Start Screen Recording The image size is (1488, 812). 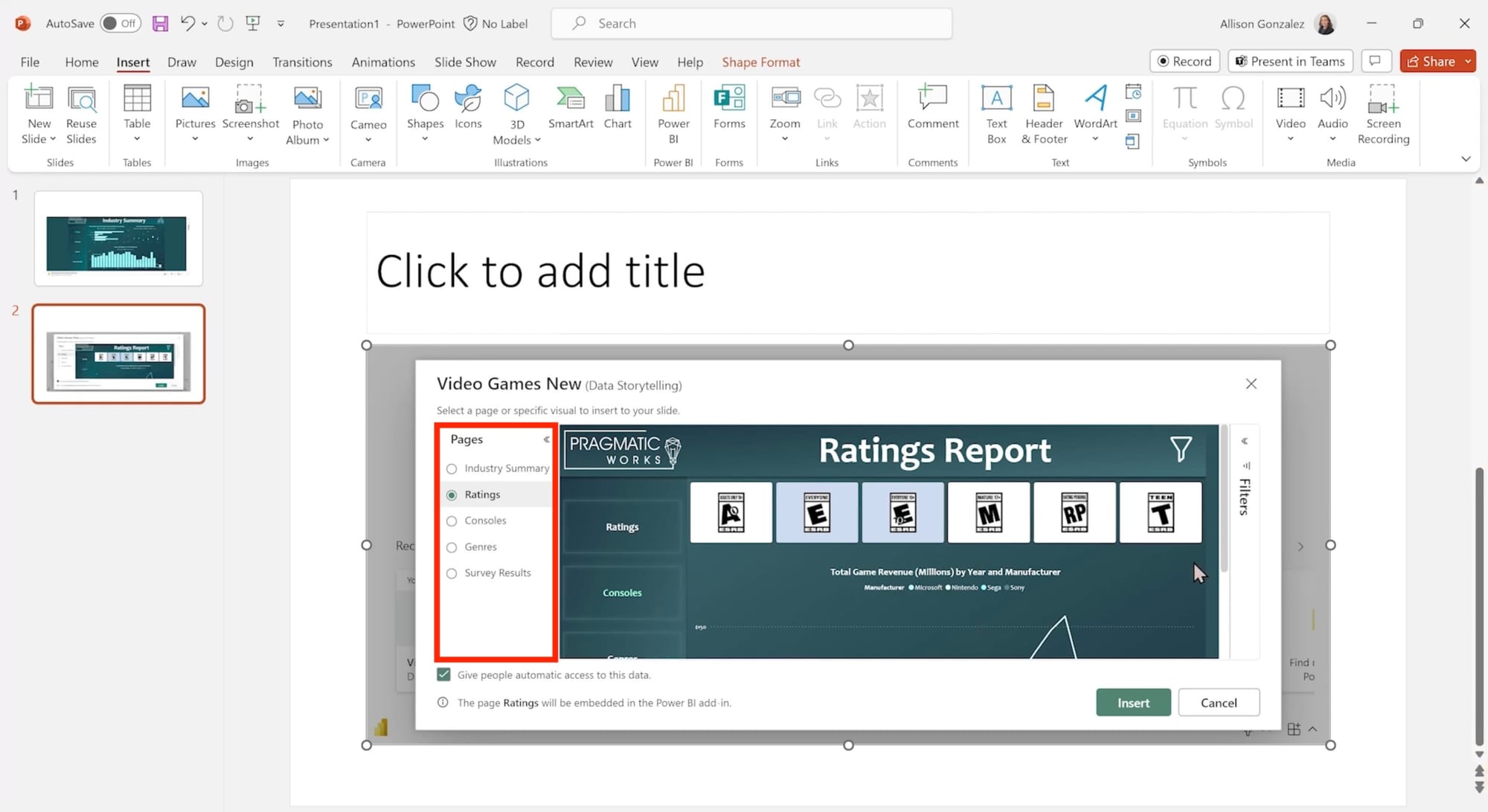(x=1383, y=114)
